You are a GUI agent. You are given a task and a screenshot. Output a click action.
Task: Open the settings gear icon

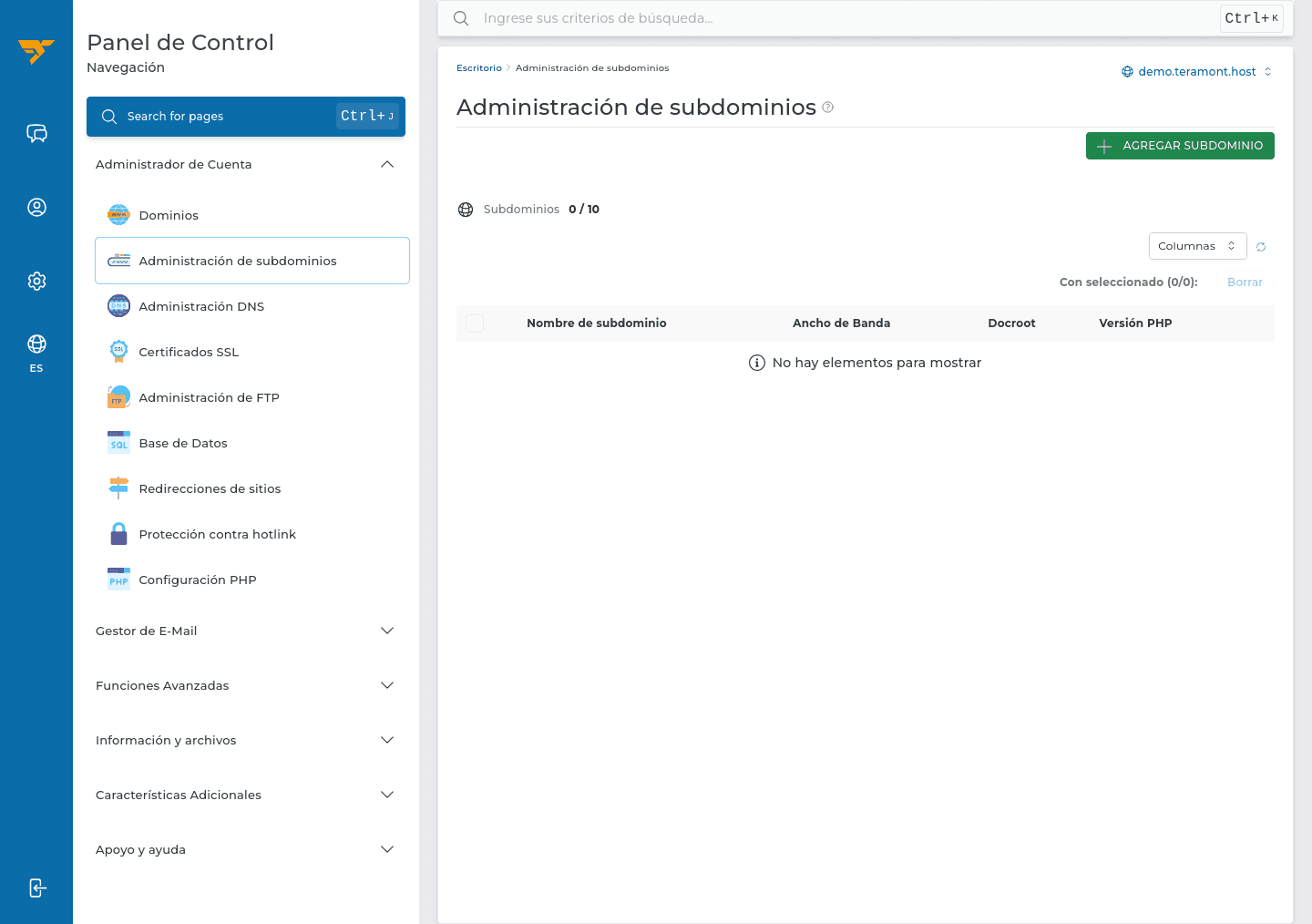tap(36, 282)
